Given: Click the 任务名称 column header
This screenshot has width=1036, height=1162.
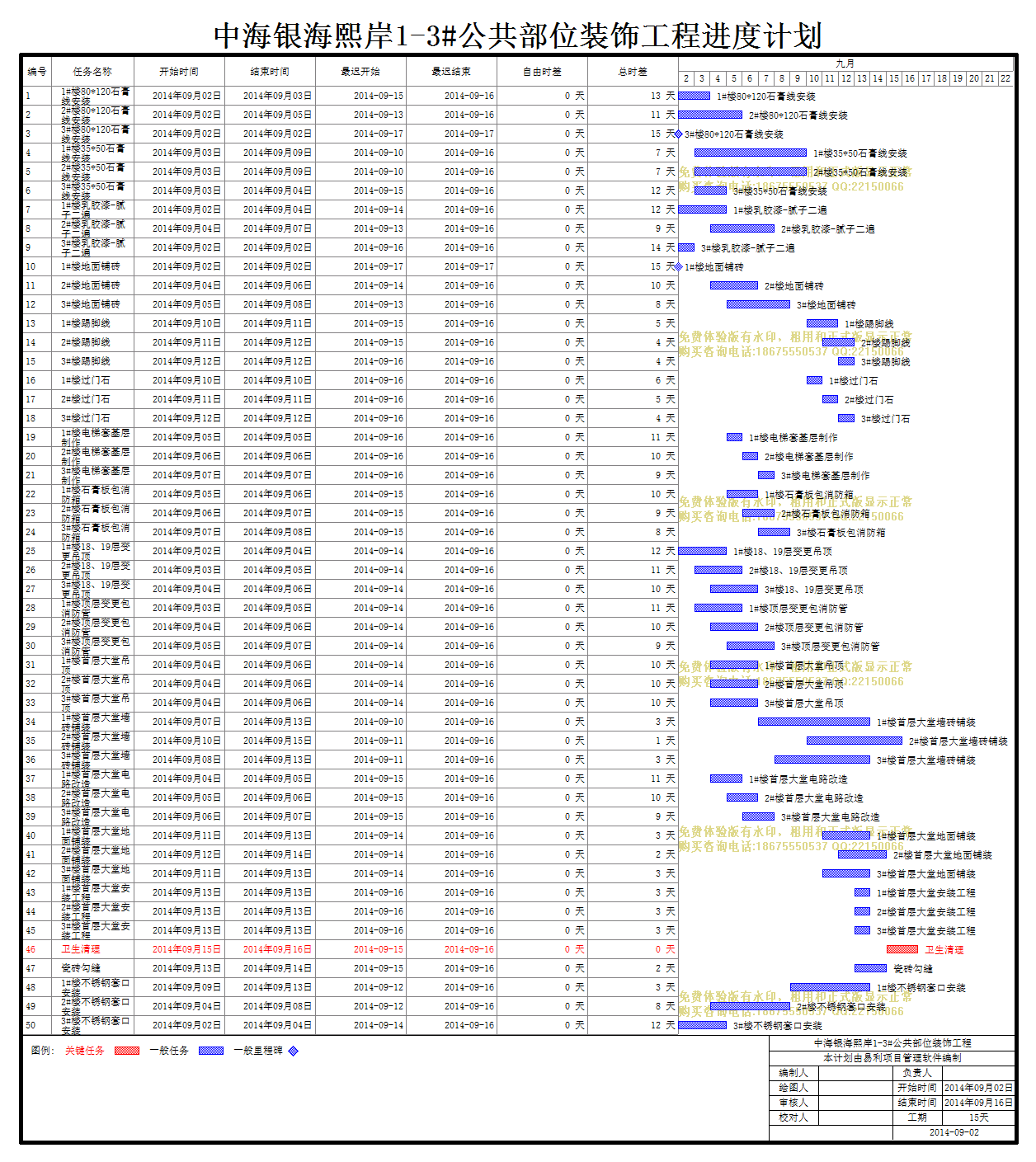Looking at the screenshot, I should (92, 72).
